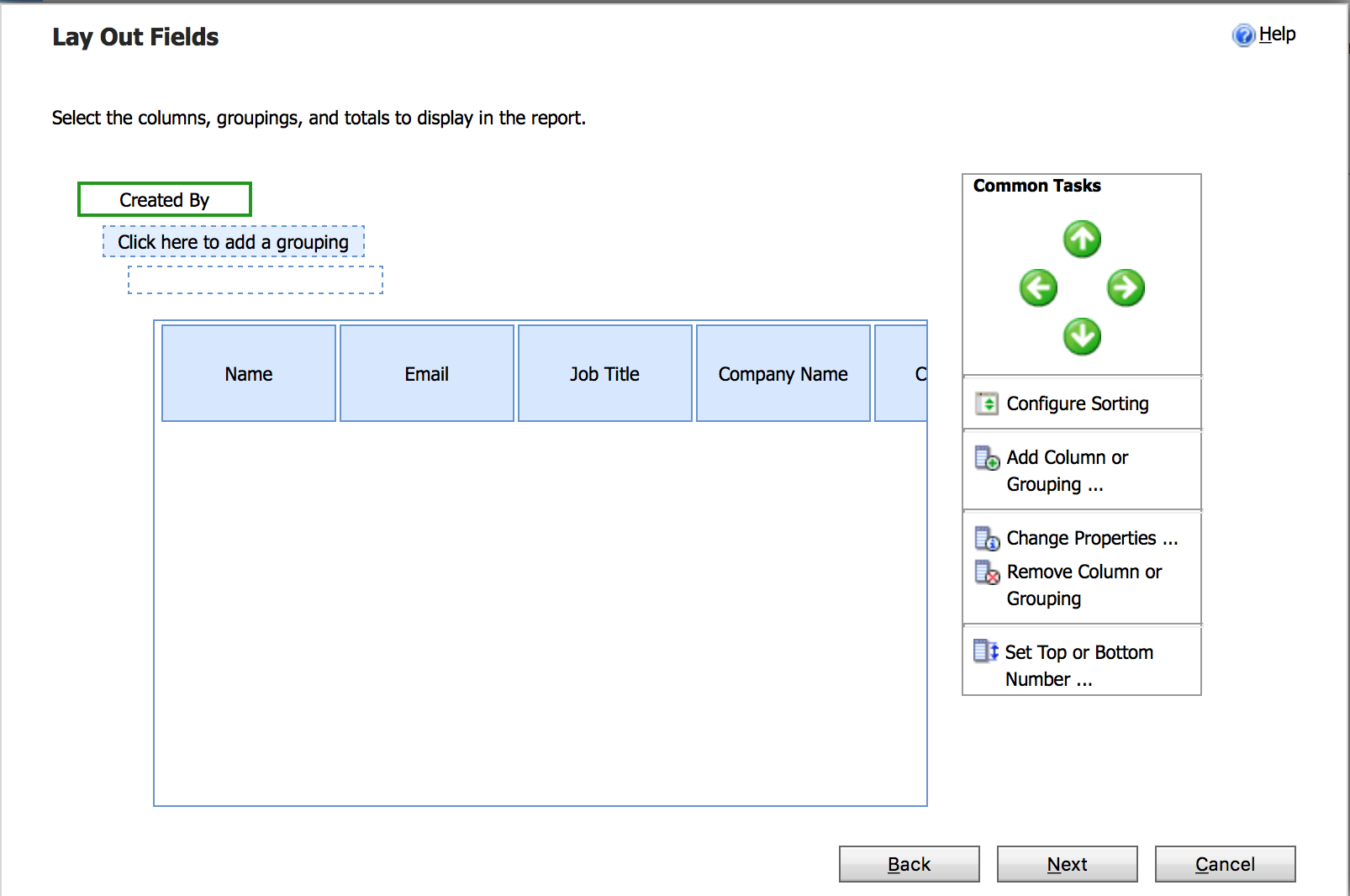Click the Configure Sorting icon
Viewport: 1350px width, 896px height.
tap(986, 403)
